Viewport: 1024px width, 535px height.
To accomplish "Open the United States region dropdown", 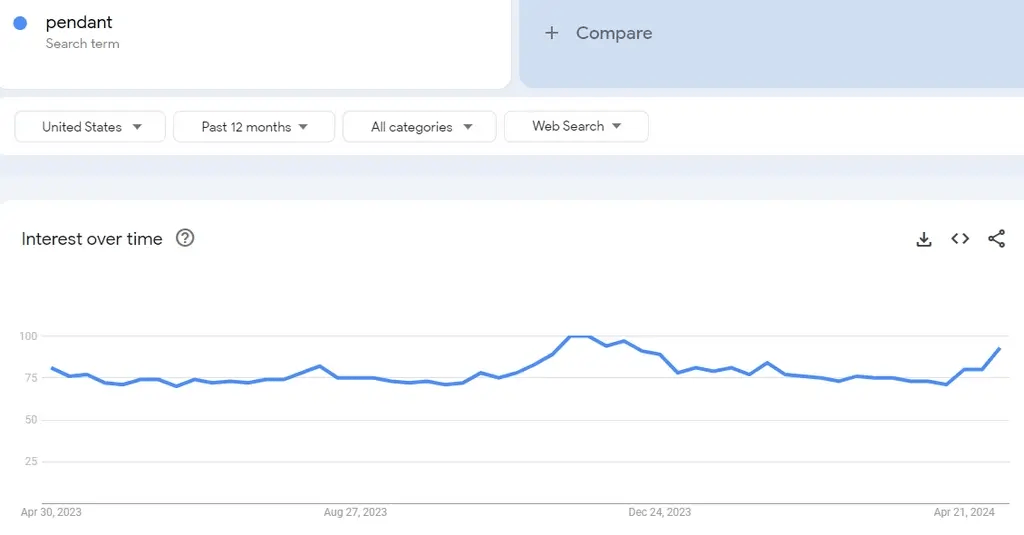I will [x=91, y=127].
